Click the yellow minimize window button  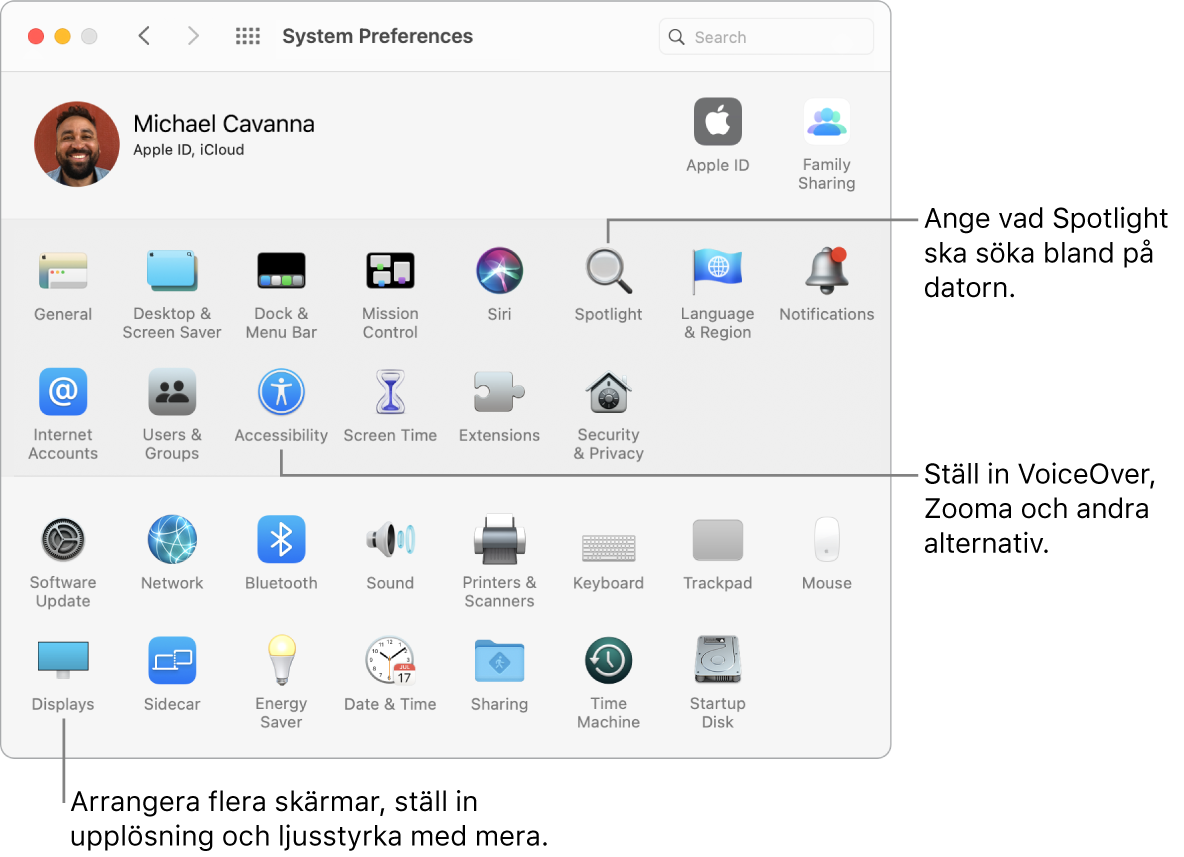click(63, 36)
